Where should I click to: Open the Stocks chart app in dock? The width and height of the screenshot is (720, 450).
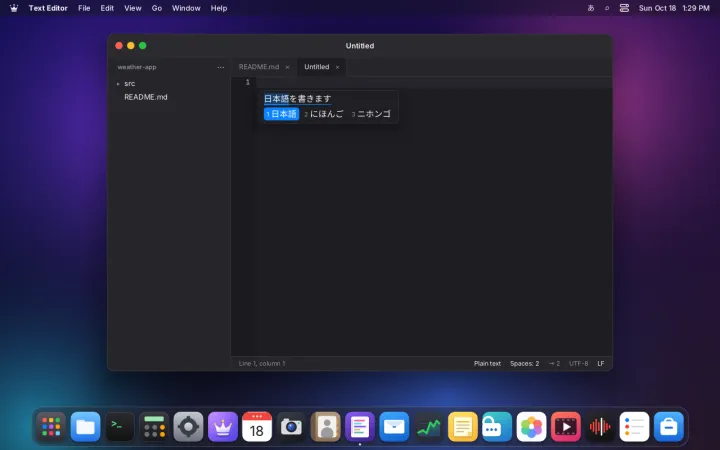pos(428,427)
